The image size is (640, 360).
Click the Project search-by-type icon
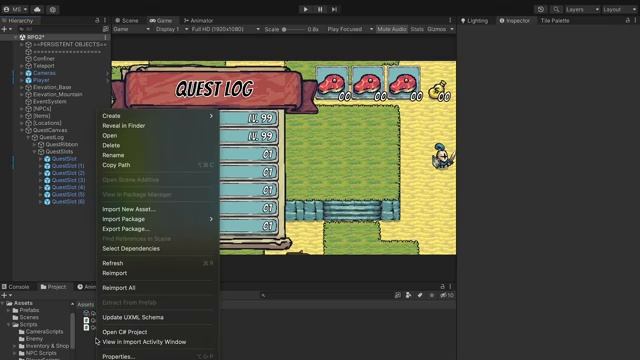408,295
